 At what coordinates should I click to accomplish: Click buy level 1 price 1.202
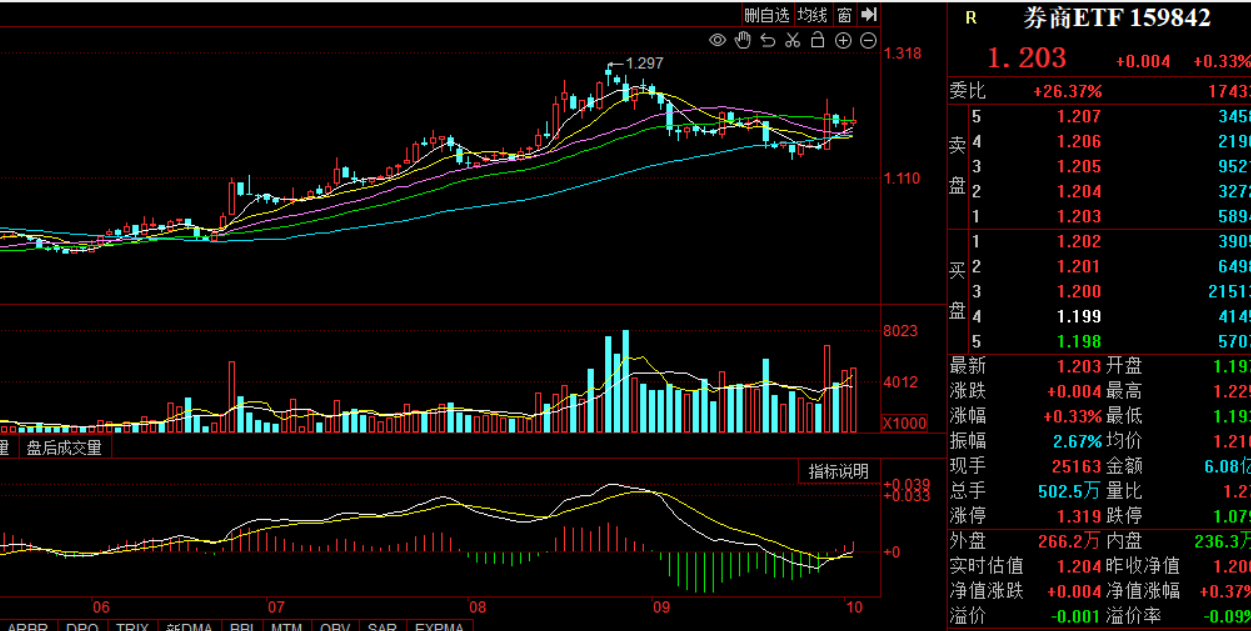(1079, 241)
